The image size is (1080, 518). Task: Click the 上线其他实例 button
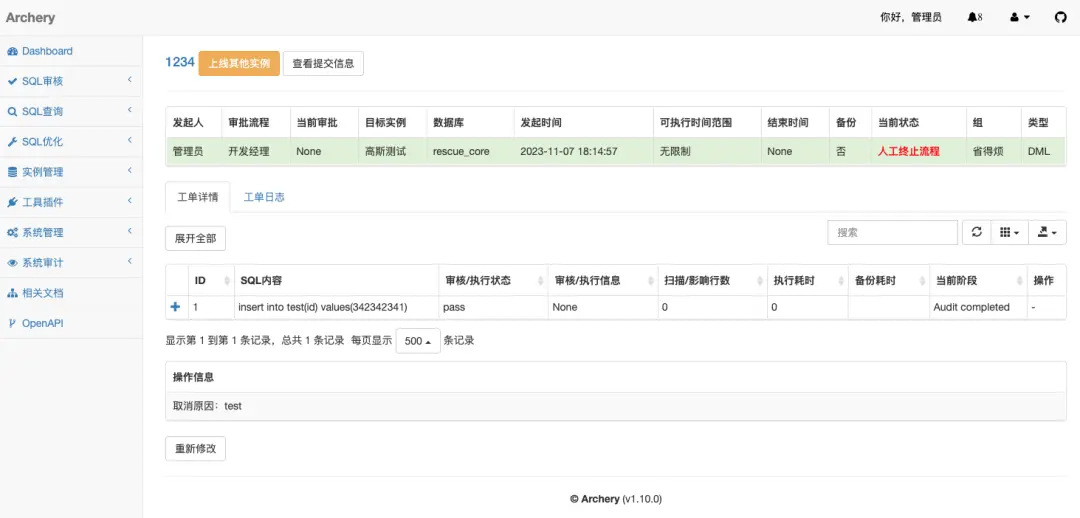[x=239, y=63]
